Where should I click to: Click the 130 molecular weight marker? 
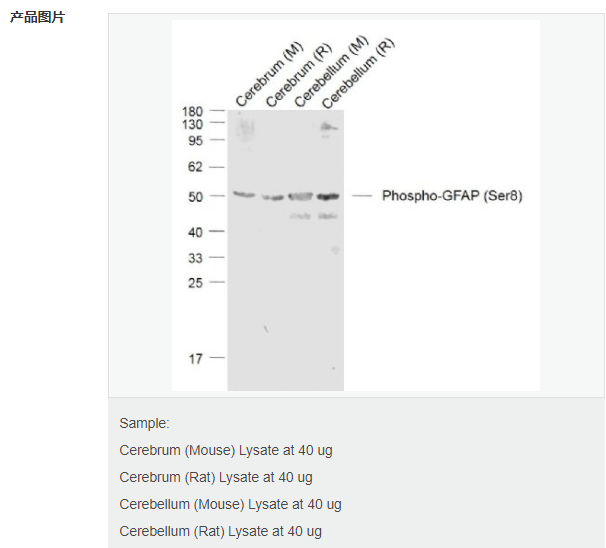[x=192, y=124]
